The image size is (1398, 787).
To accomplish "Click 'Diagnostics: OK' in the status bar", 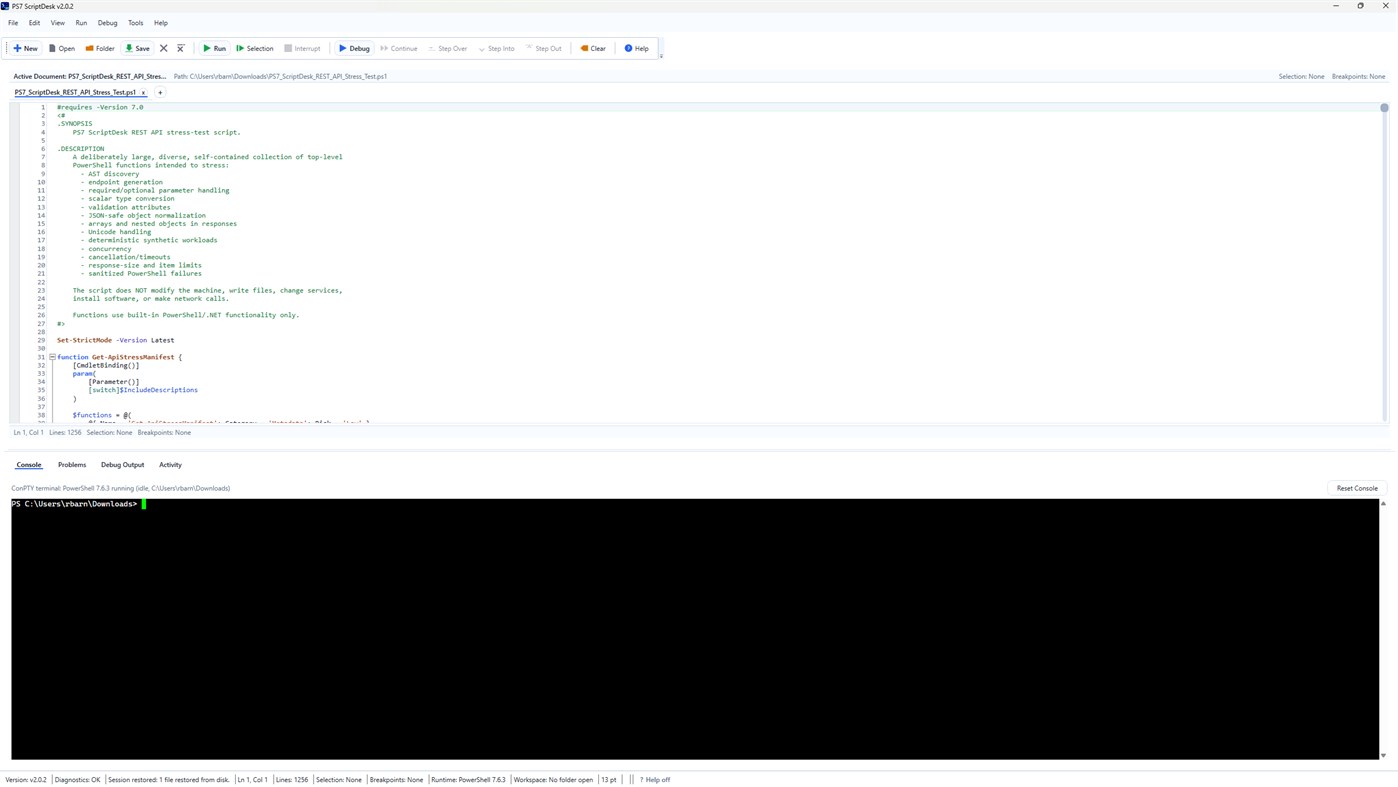I will point(77,780).
